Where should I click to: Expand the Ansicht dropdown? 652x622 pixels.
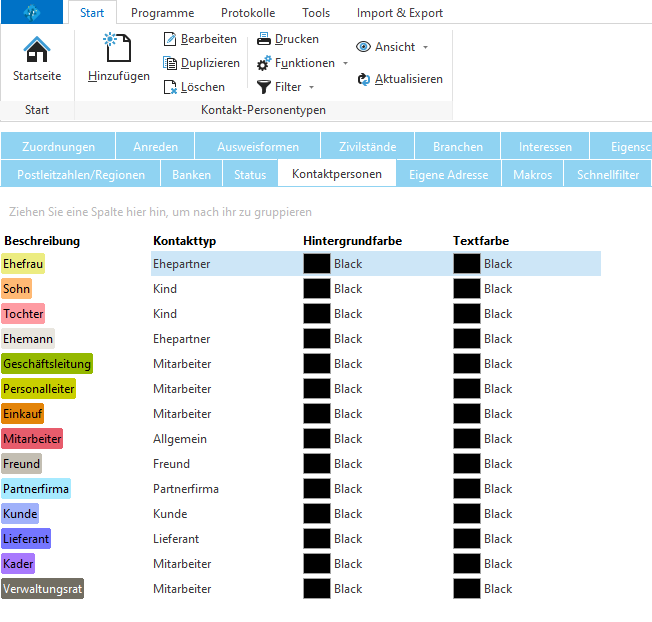tap(425, 47)
